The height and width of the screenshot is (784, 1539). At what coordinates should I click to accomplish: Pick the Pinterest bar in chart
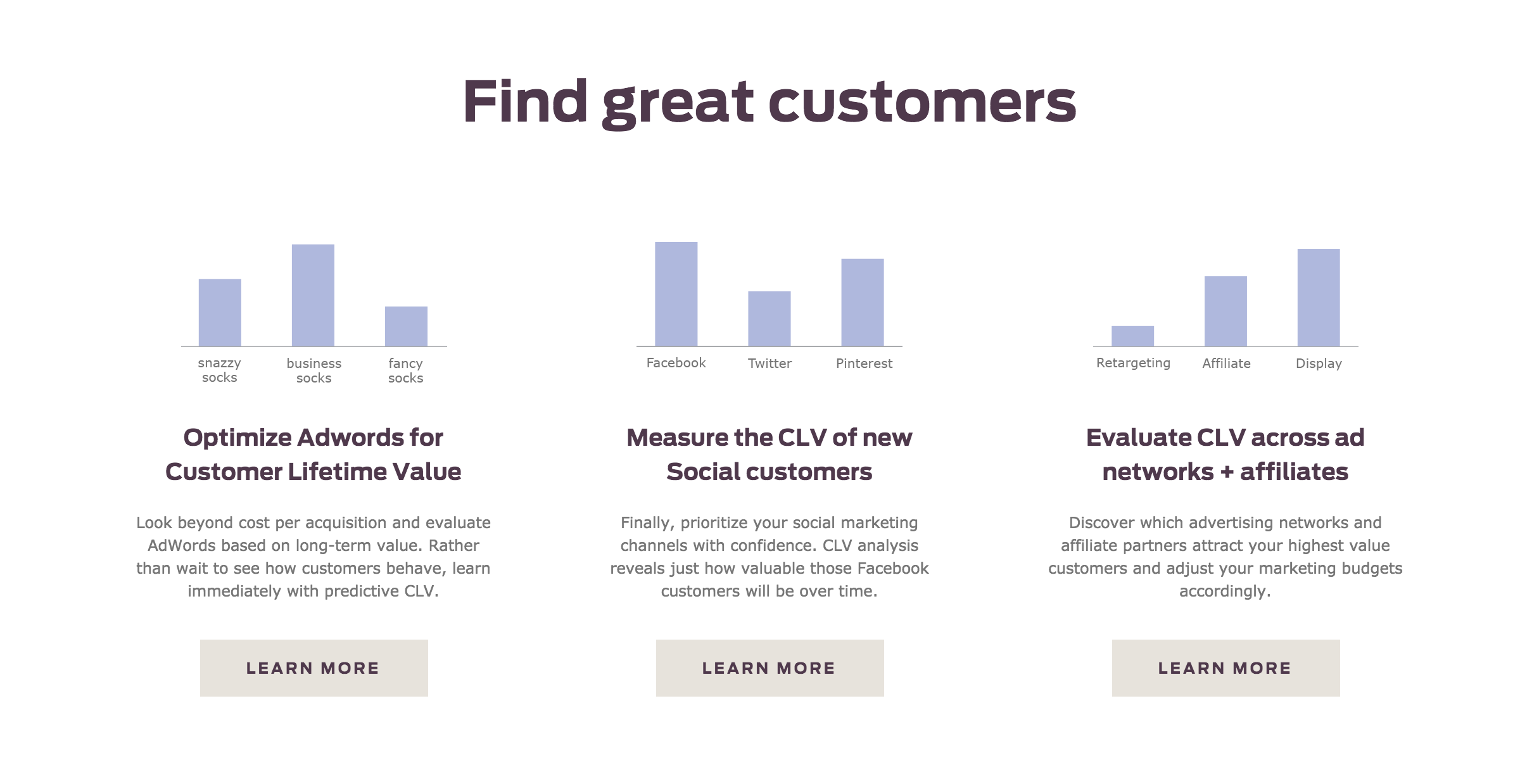(x=862, y=302)
